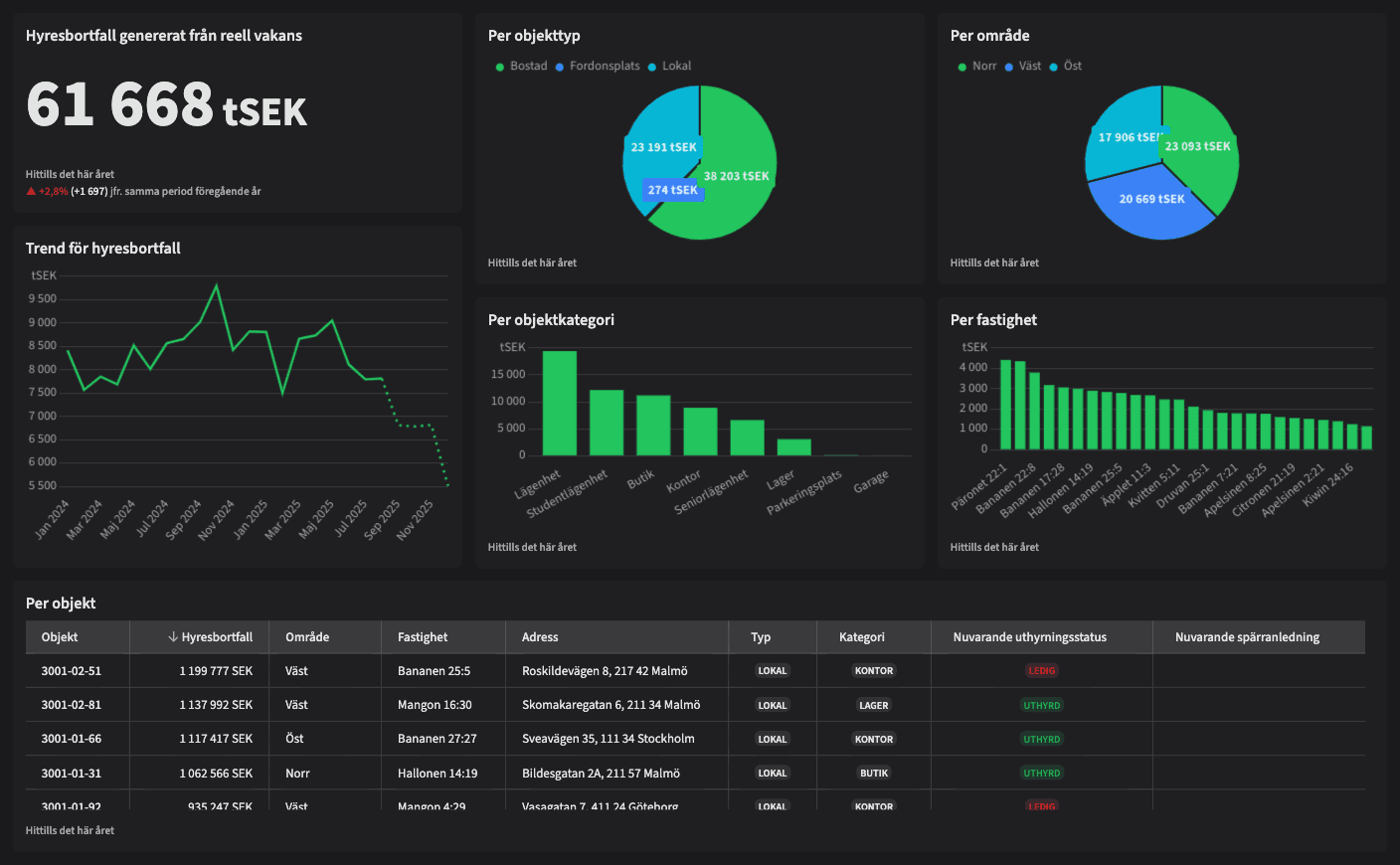Screen dimensions: 1400x865
Task: Open the object 3001-01-66 row
Action: pyautogui.click(x=72, y=739)
